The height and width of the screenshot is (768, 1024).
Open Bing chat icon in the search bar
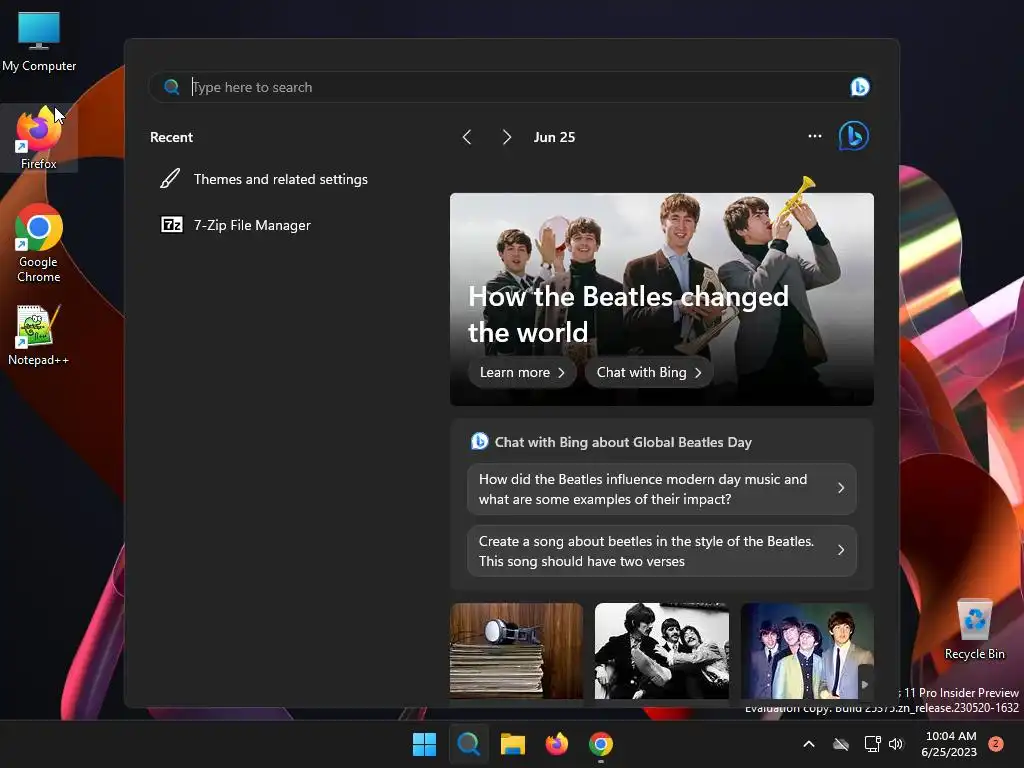coord(859,87)
